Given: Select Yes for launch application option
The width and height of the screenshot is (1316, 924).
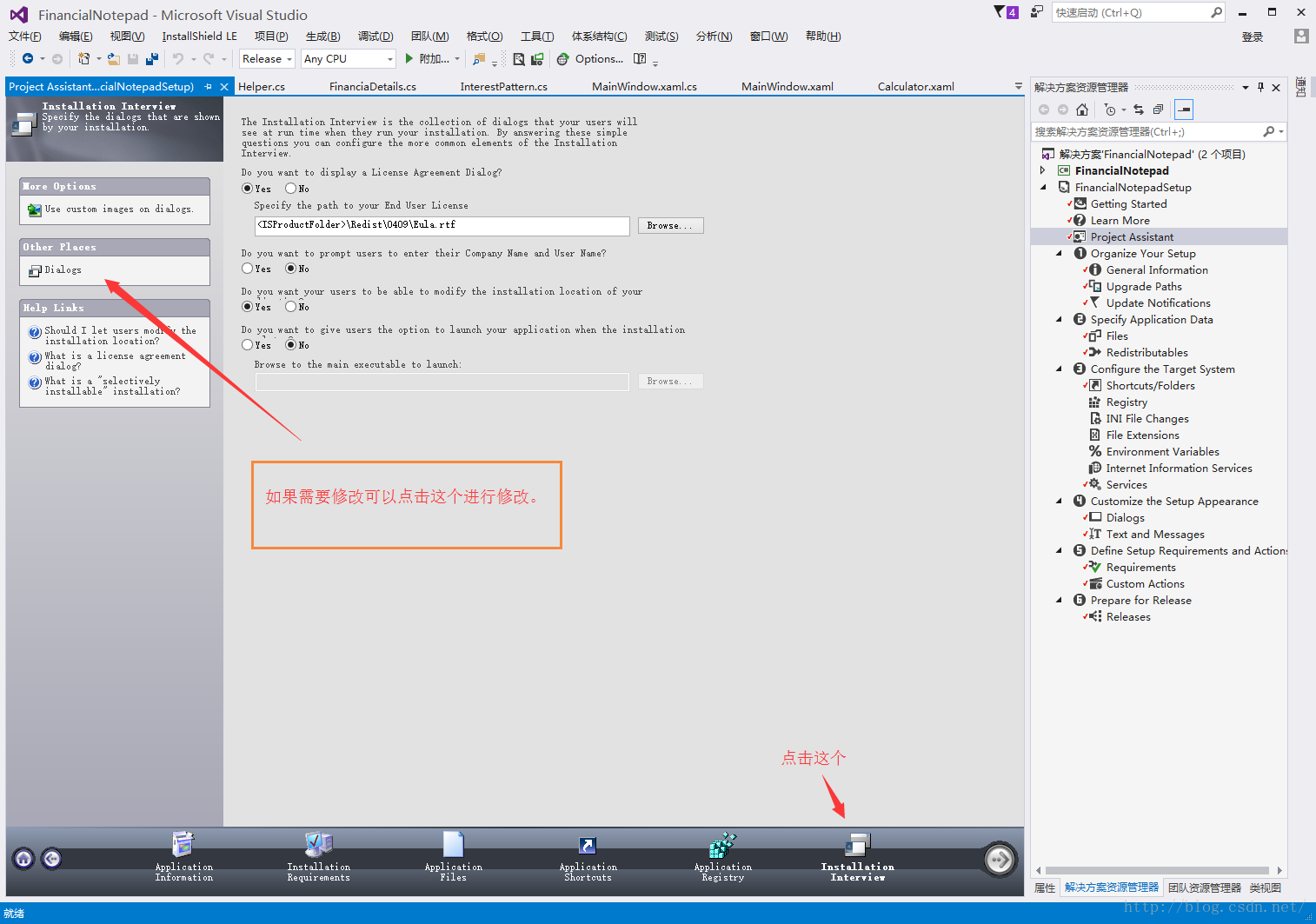Looking at the screenshot, I should pos(248,345).
